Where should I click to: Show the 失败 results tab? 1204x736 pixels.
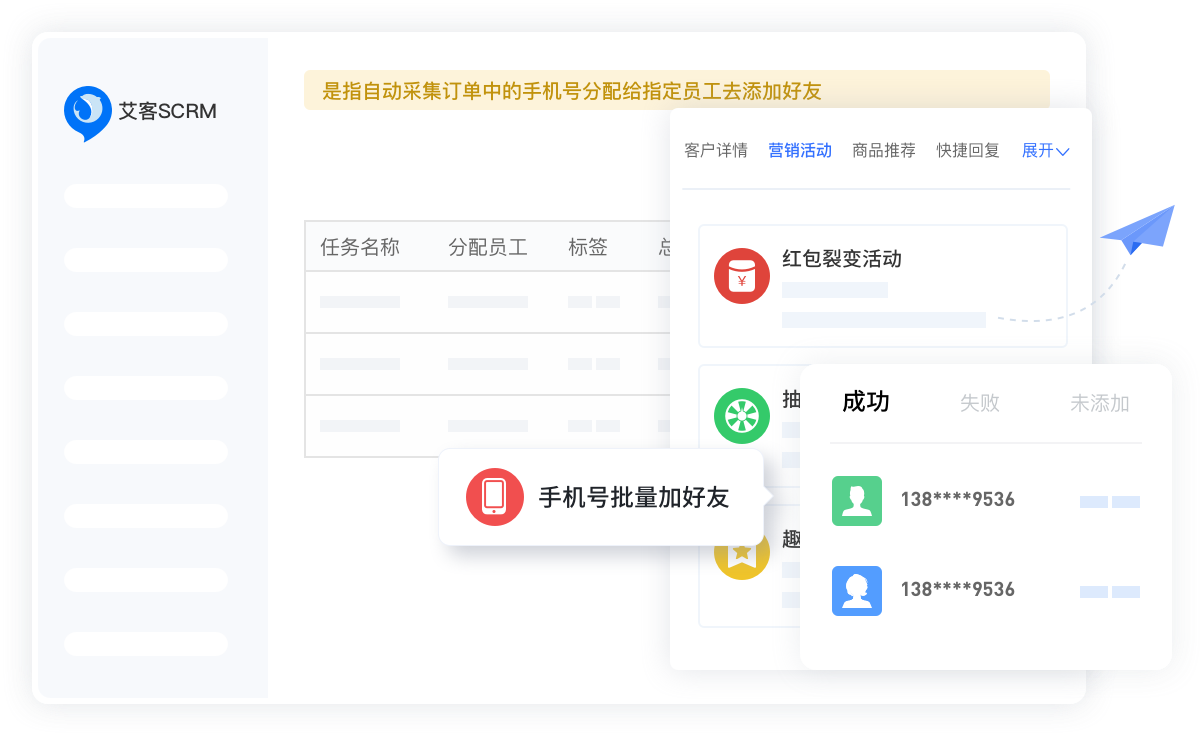(x=980, y=403)
